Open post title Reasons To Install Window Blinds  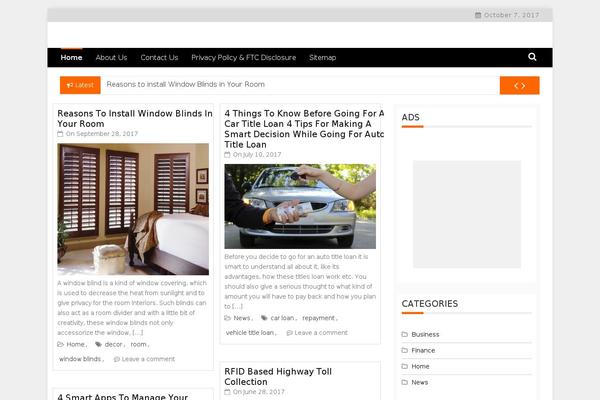(x=135, y=119)
